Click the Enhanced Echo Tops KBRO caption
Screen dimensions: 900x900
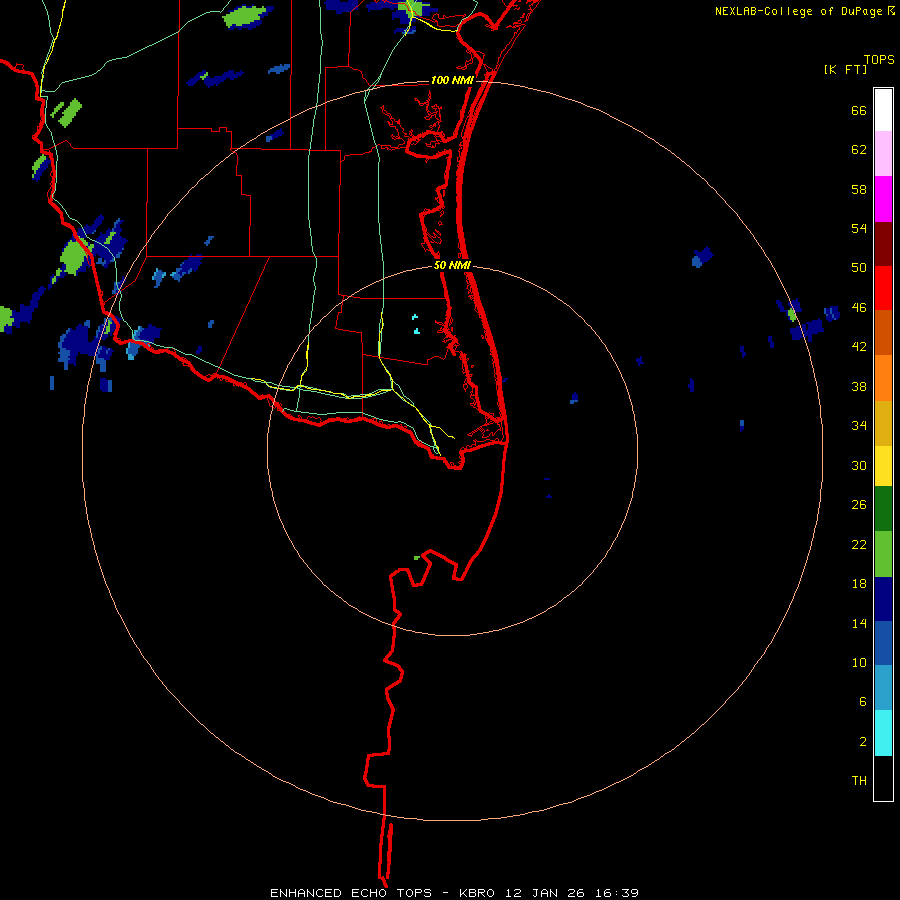pos(454,893)
